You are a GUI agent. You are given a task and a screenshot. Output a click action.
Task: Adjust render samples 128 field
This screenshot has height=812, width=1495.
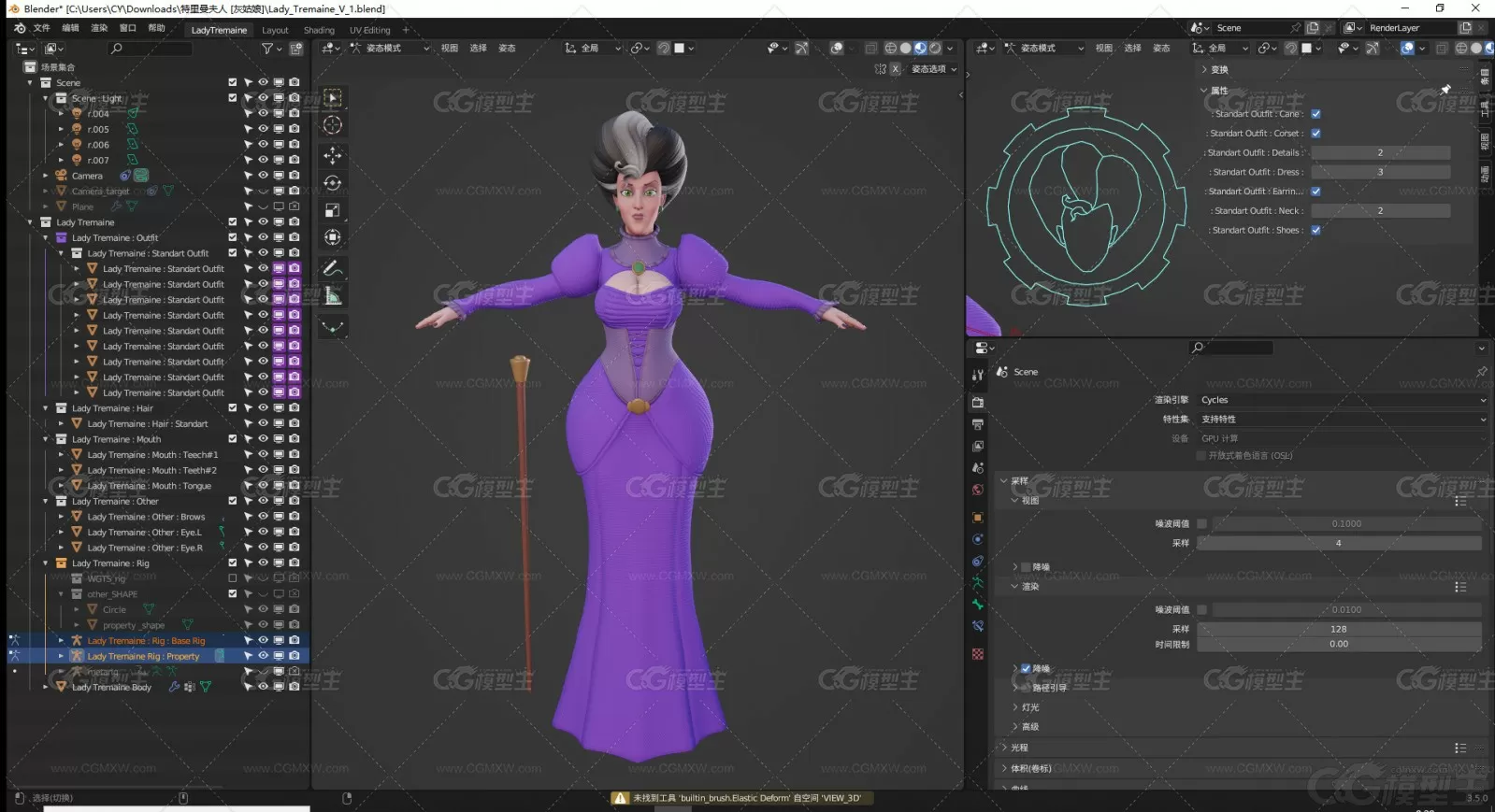pyautogui.click(x=1339, y=630)
